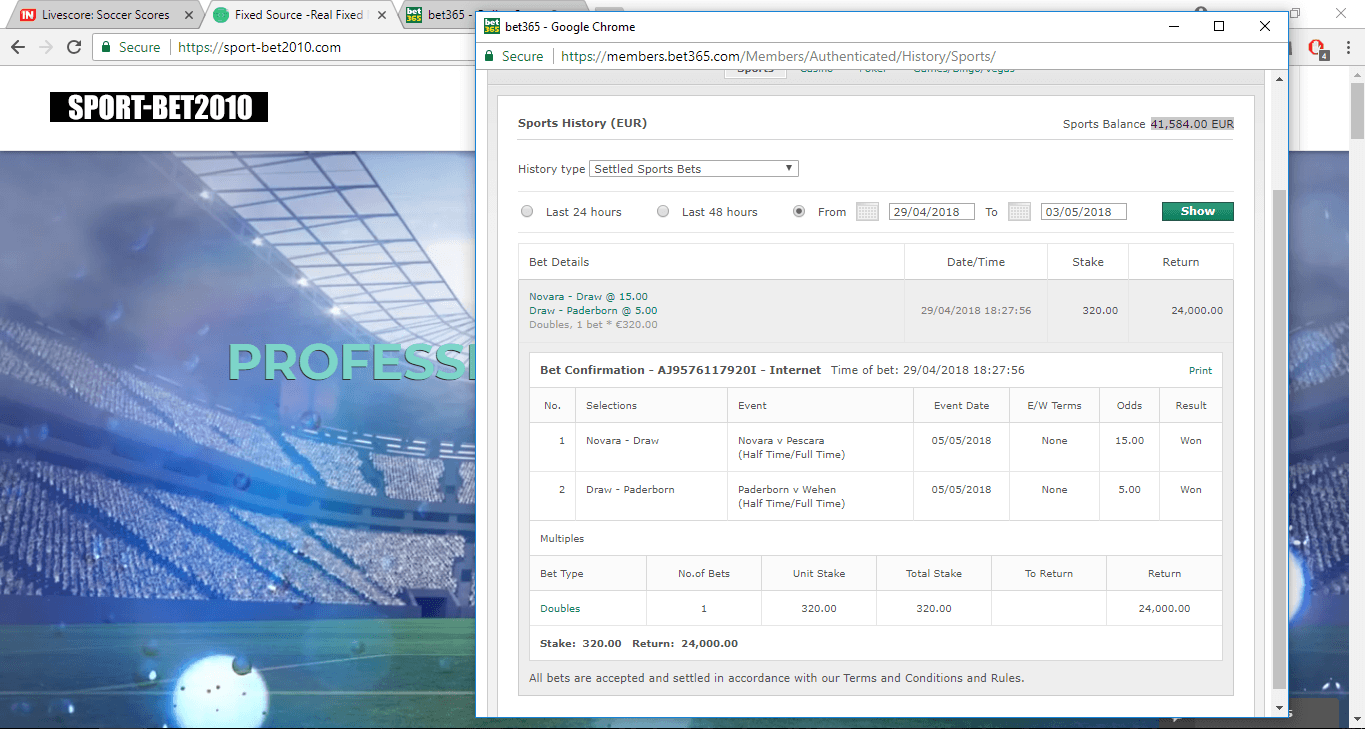The image size is (1365, 729).
Task: Click the Novara v Pescara event cell
Action: (820, 447)
